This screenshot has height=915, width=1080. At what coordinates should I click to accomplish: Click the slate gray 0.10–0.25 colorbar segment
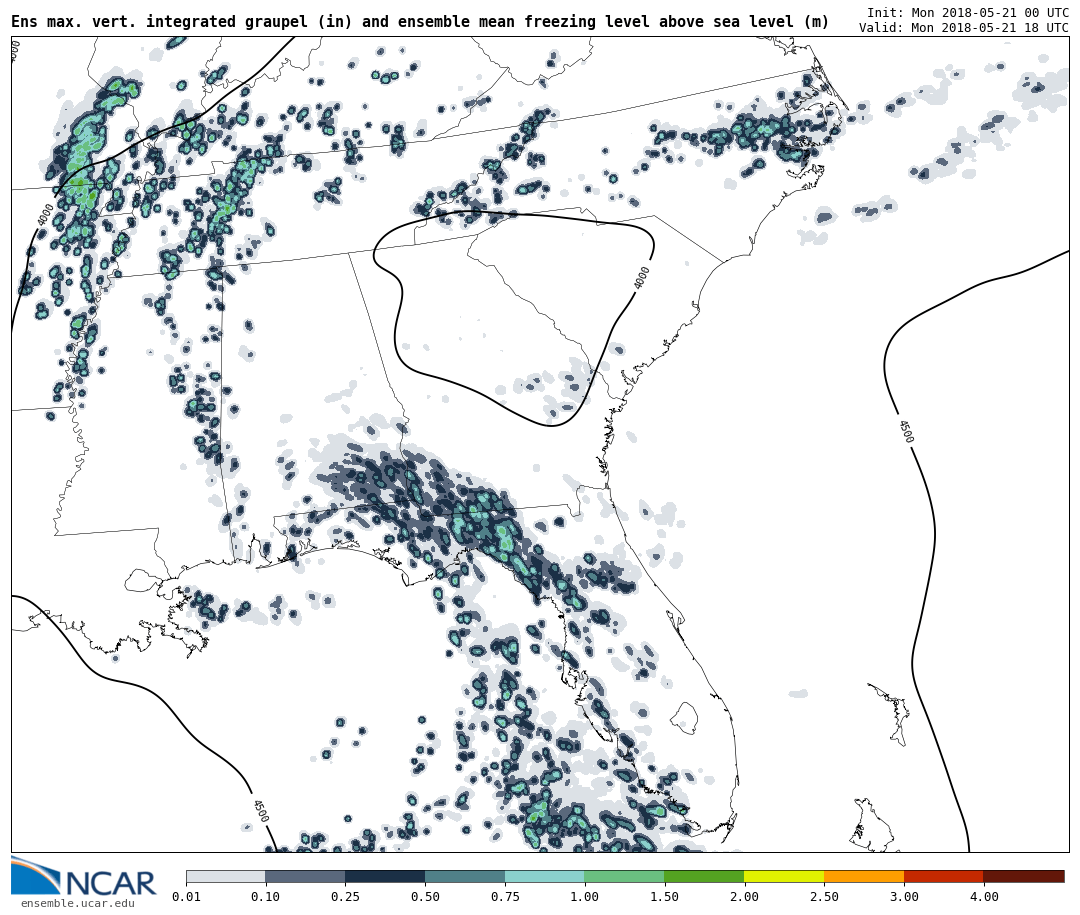point(305,877)
